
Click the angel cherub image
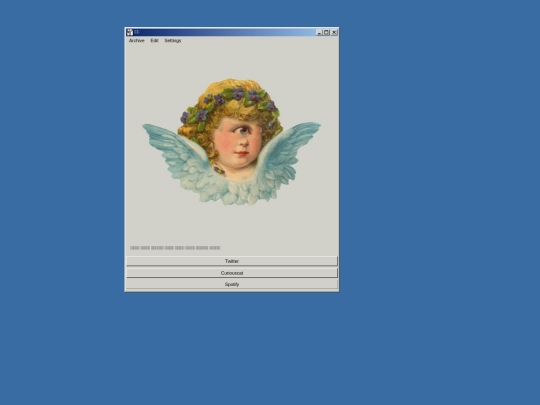click(231, 142)
